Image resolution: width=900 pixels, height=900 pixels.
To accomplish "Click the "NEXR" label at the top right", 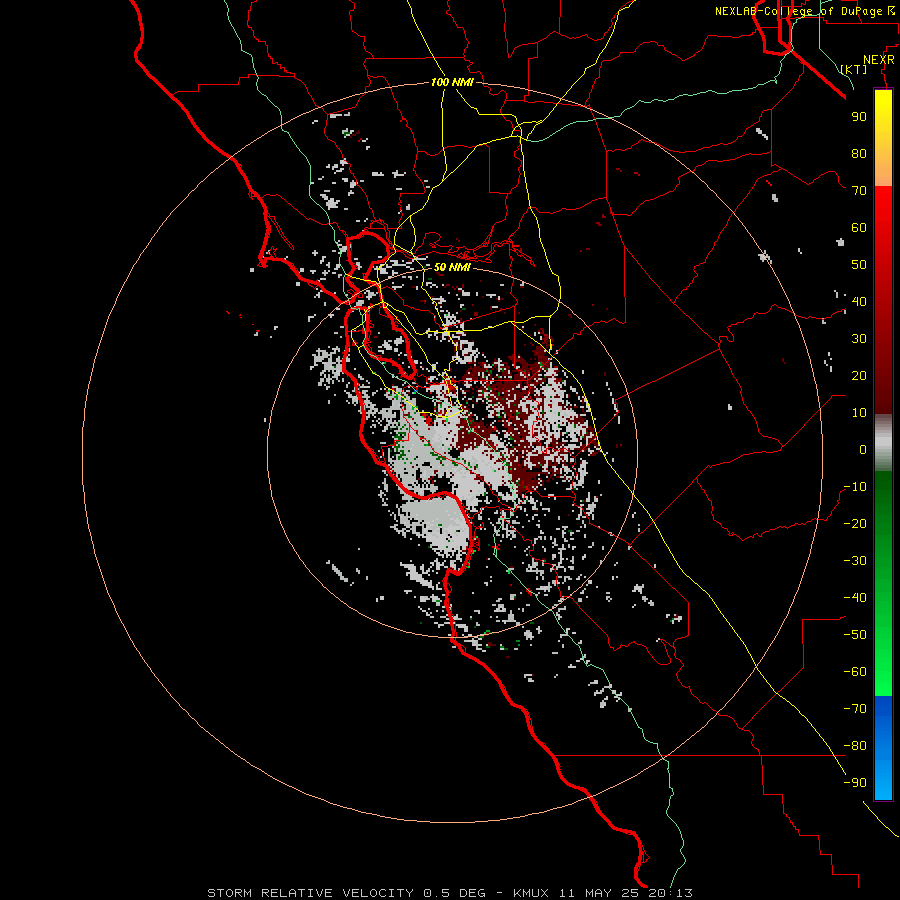I will pos(879,60).
